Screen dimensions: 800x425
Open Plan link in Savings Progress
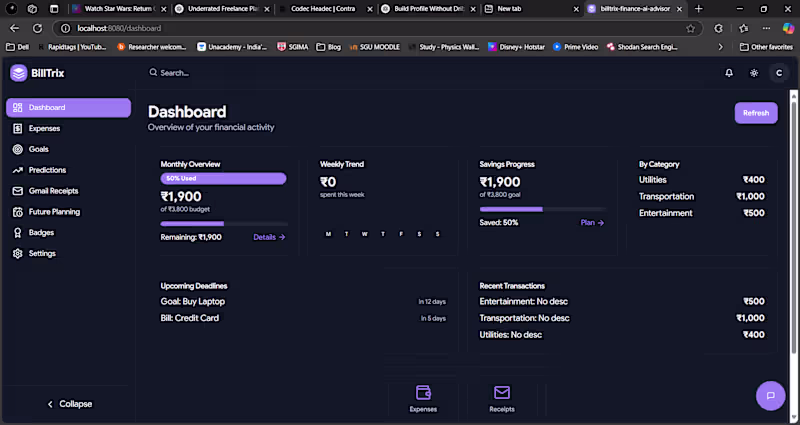(592, 222)
